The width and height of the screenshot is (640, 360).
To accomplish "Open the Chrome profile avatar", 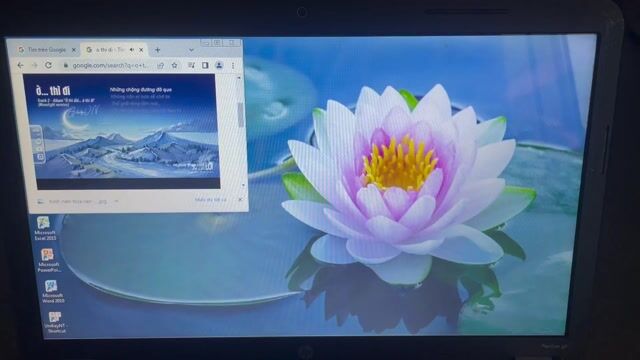I will pyautogui.click(x=219, y=65).
